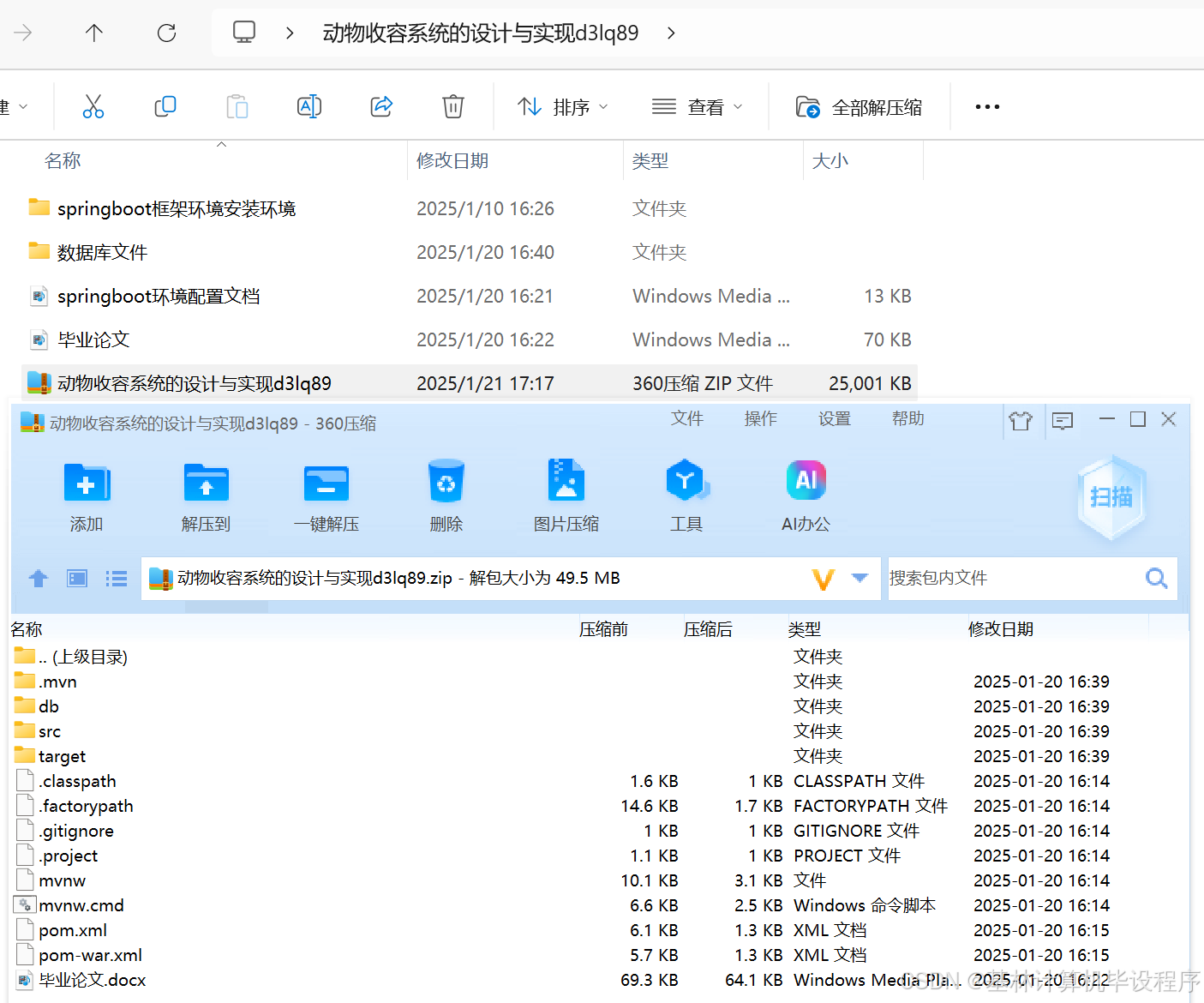Open the 操作 menu in 360压缩
This screenshot has height=1003, width=1204.
click(761, 418)
